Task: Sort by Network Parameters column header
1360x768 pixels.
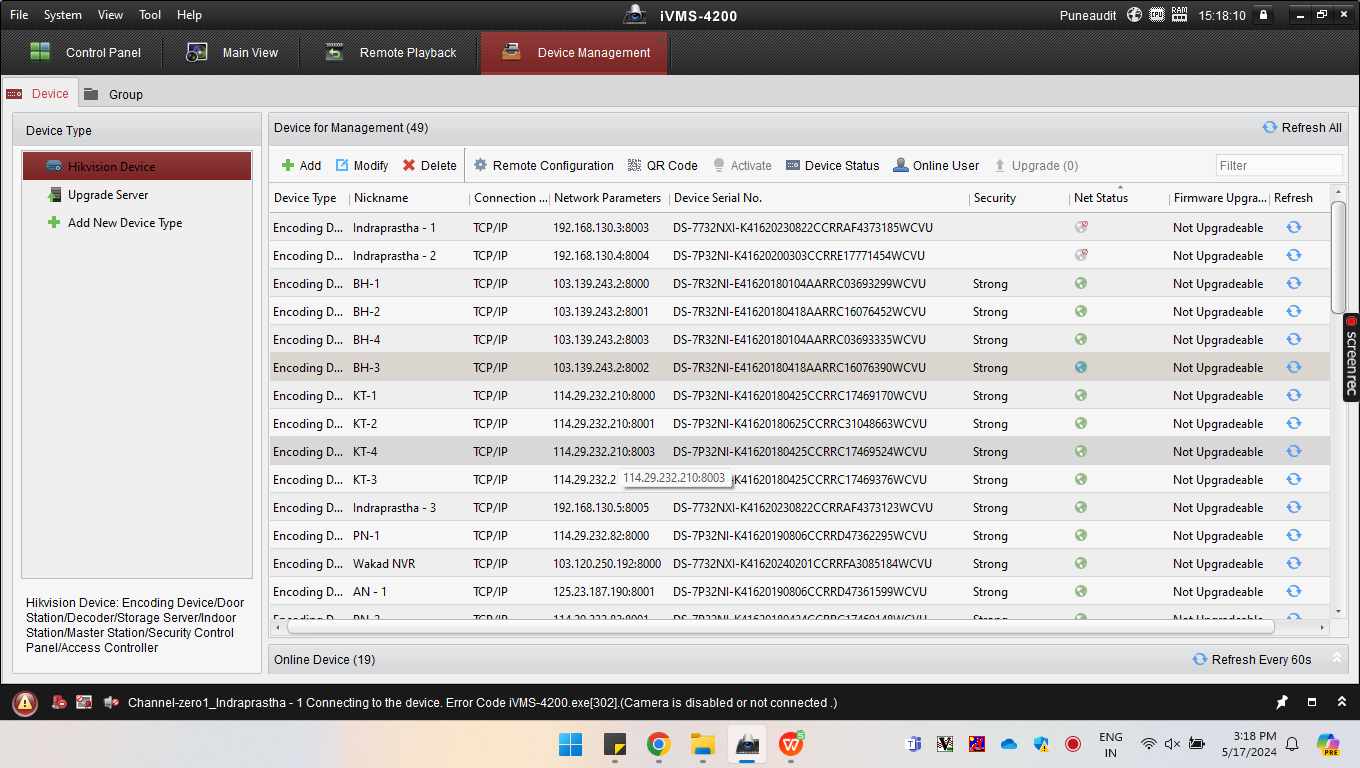Action: coord(609,198)
